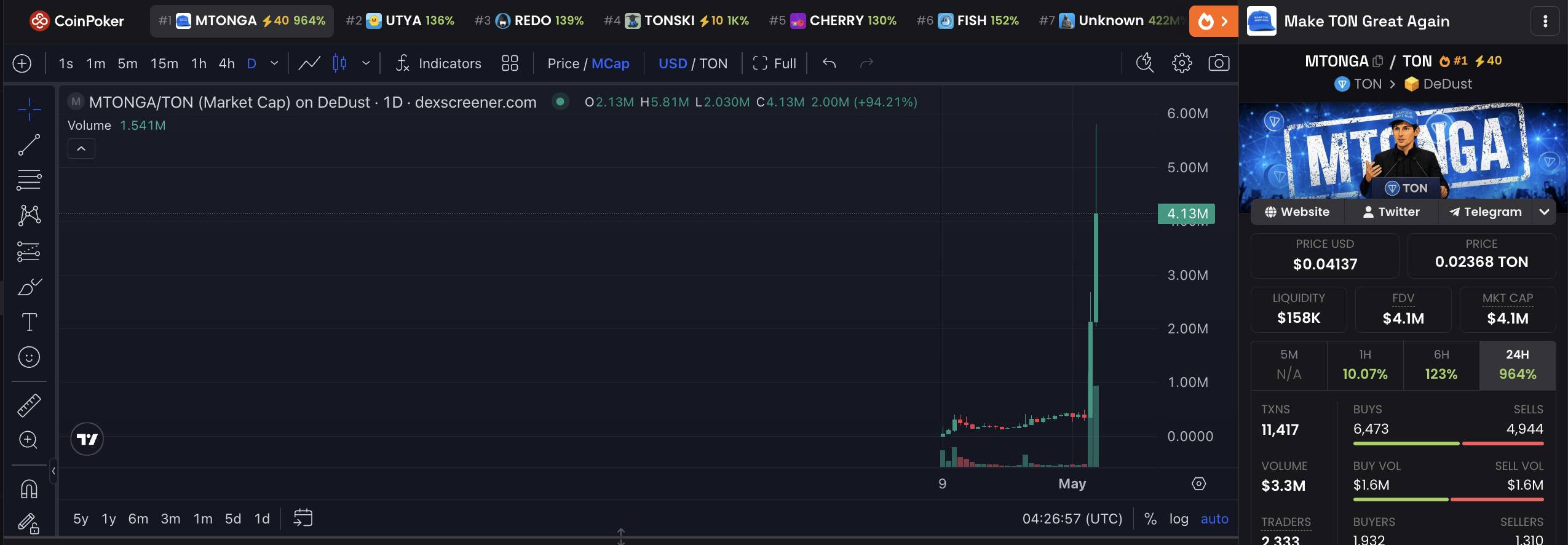Enter Full screen chart mode
1568x545 pixels.
pyautogui.click(x=774, y=63)
